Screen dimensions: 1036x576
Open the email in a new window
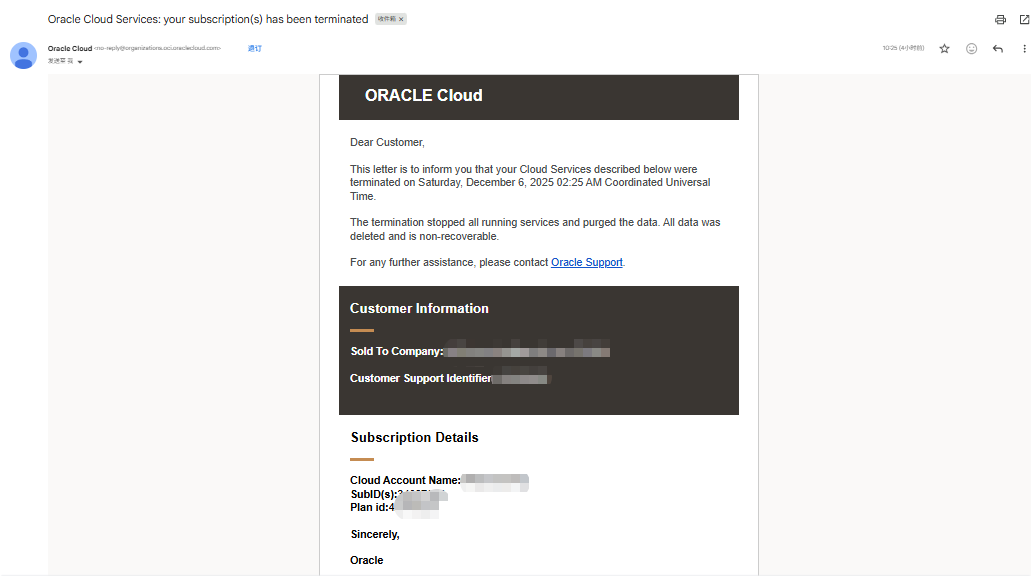pos(1024,20)
